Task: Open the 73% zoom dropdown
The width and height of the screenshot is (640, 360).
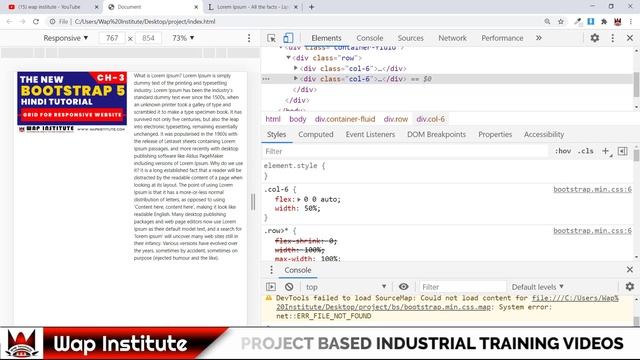Action: point(183,38)
